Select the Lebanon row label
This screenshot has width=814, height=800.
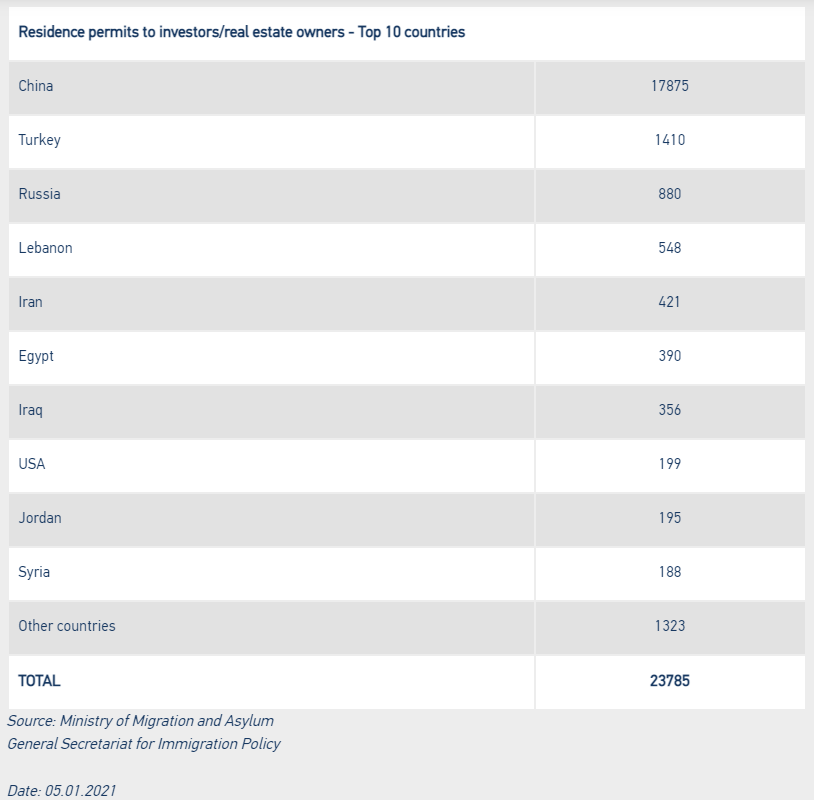point(45,248)
